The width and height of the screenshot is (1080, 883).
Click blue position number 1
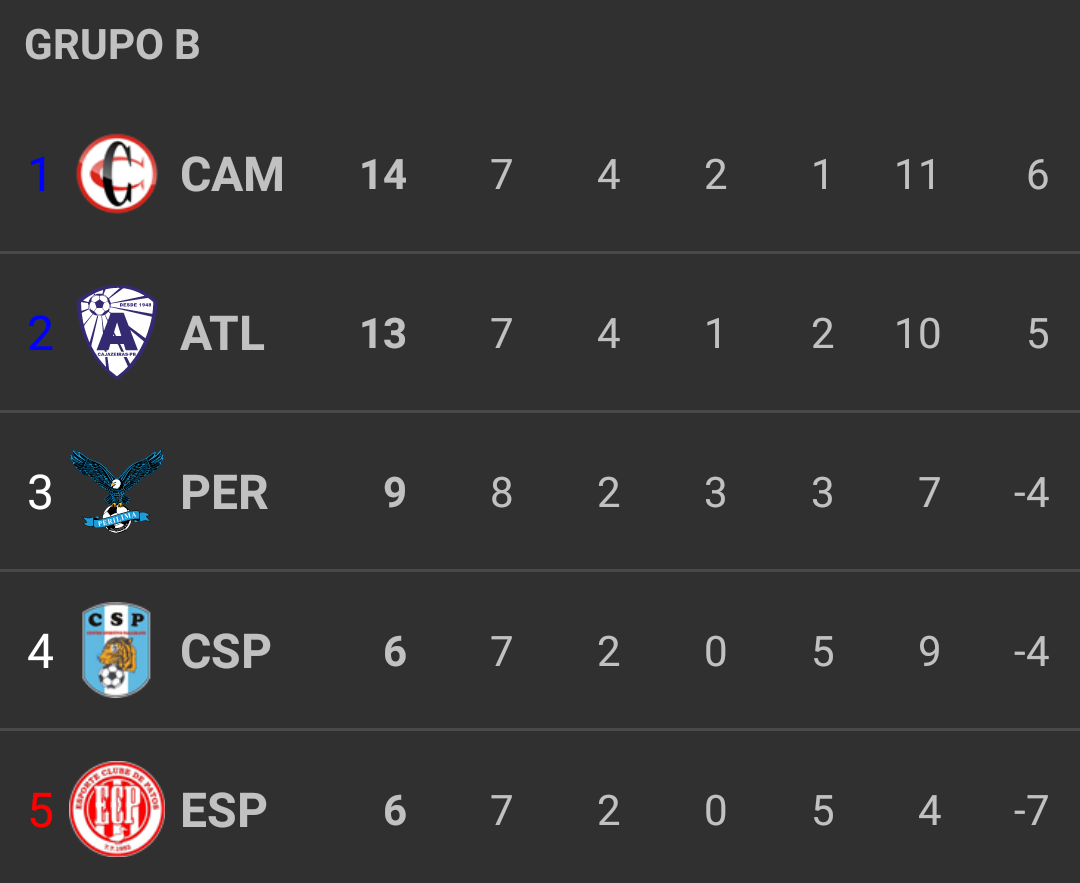(39, 175)
